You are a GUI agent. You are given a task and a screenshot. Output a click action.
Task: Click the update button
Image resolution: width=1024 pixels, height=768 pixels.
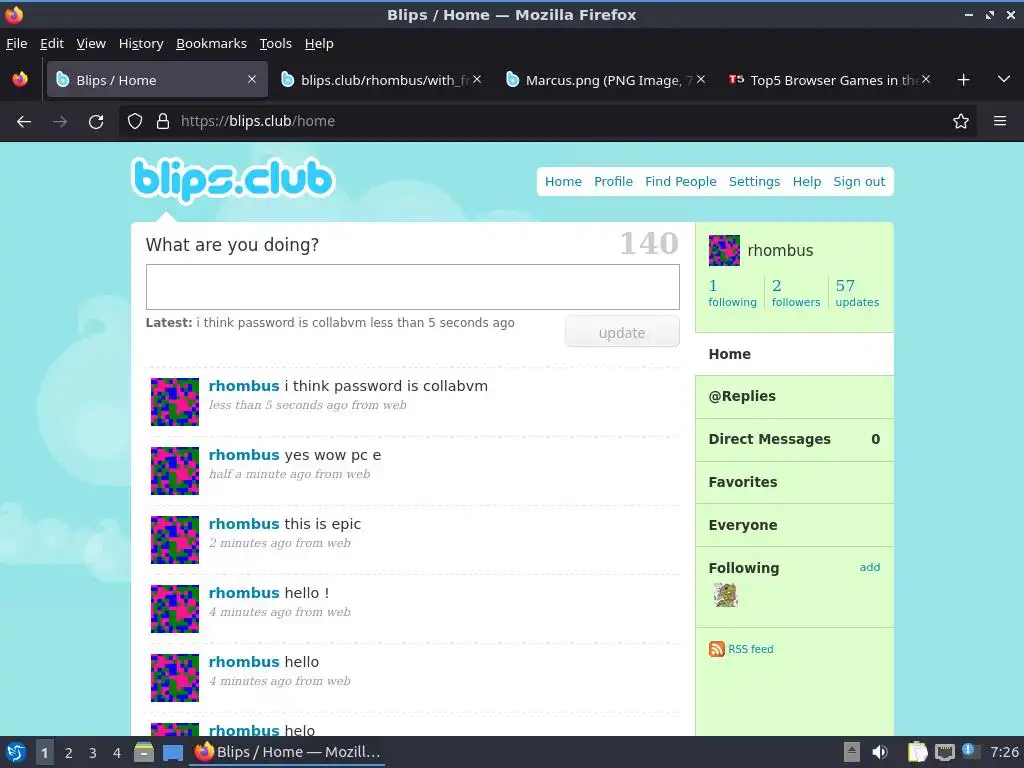622,332
